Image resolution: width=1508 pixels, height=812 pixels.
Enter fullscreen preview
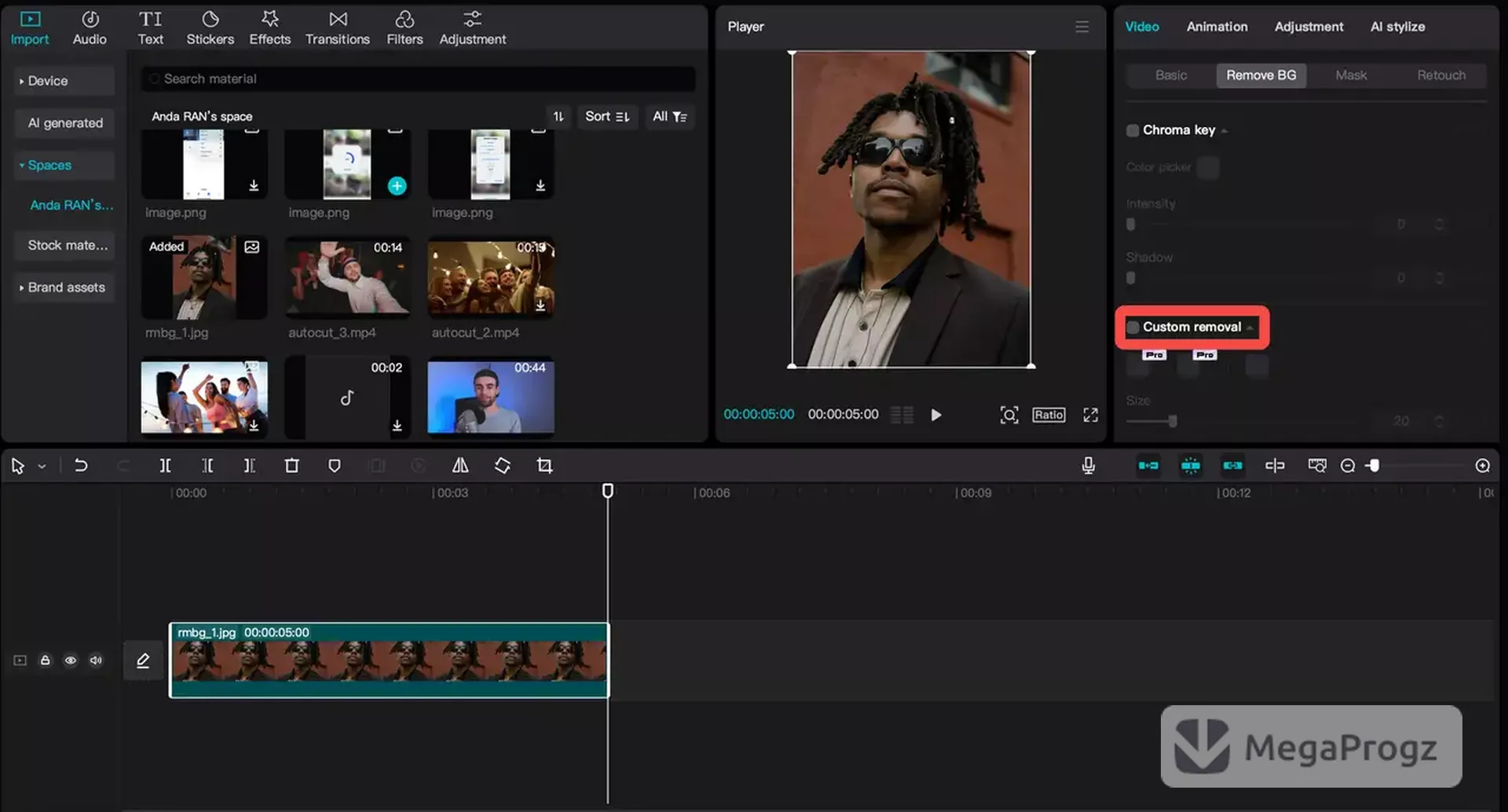coord(1090,415)
